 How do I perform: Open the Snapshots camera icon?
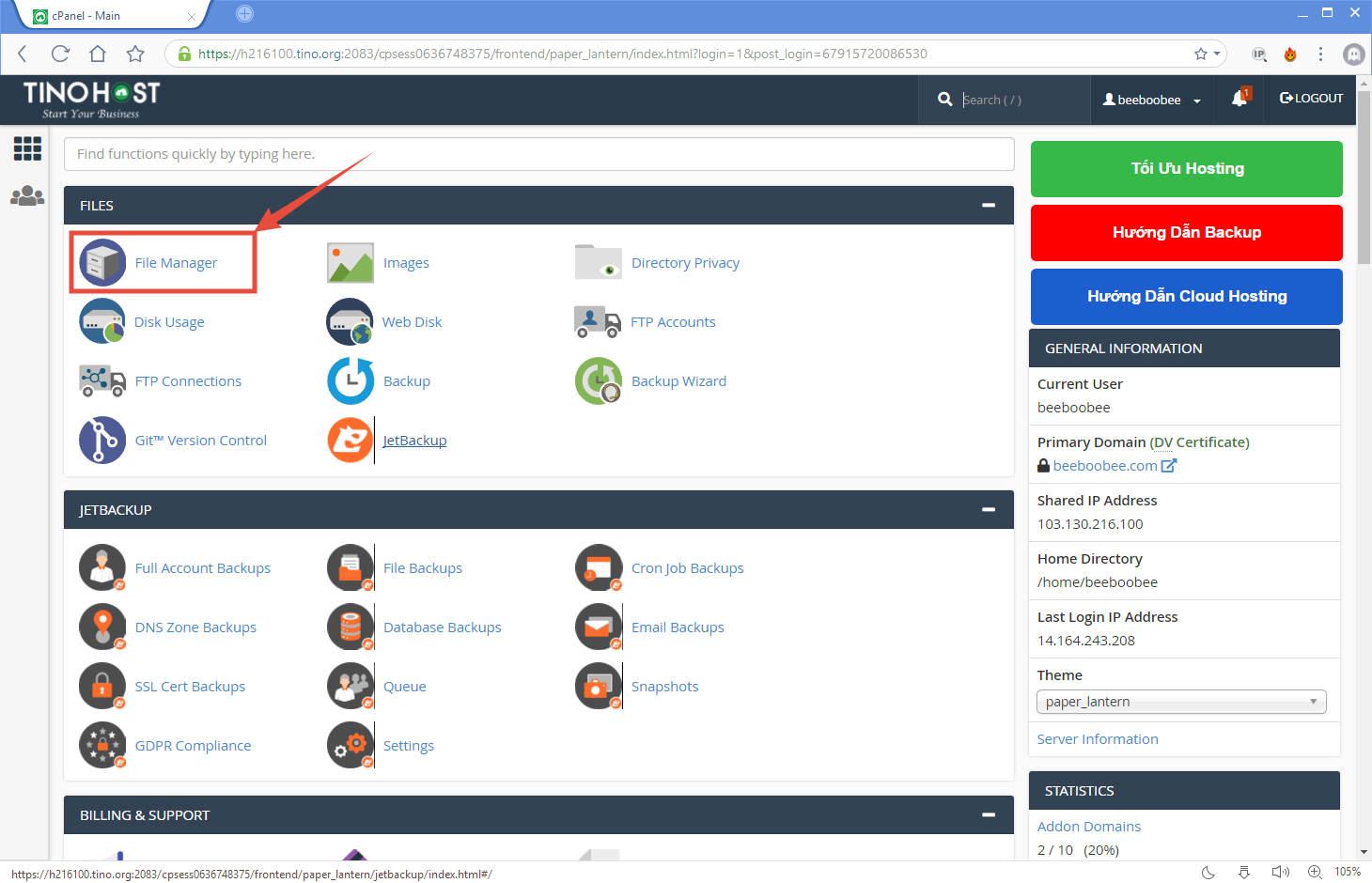(x=599, y=686)
